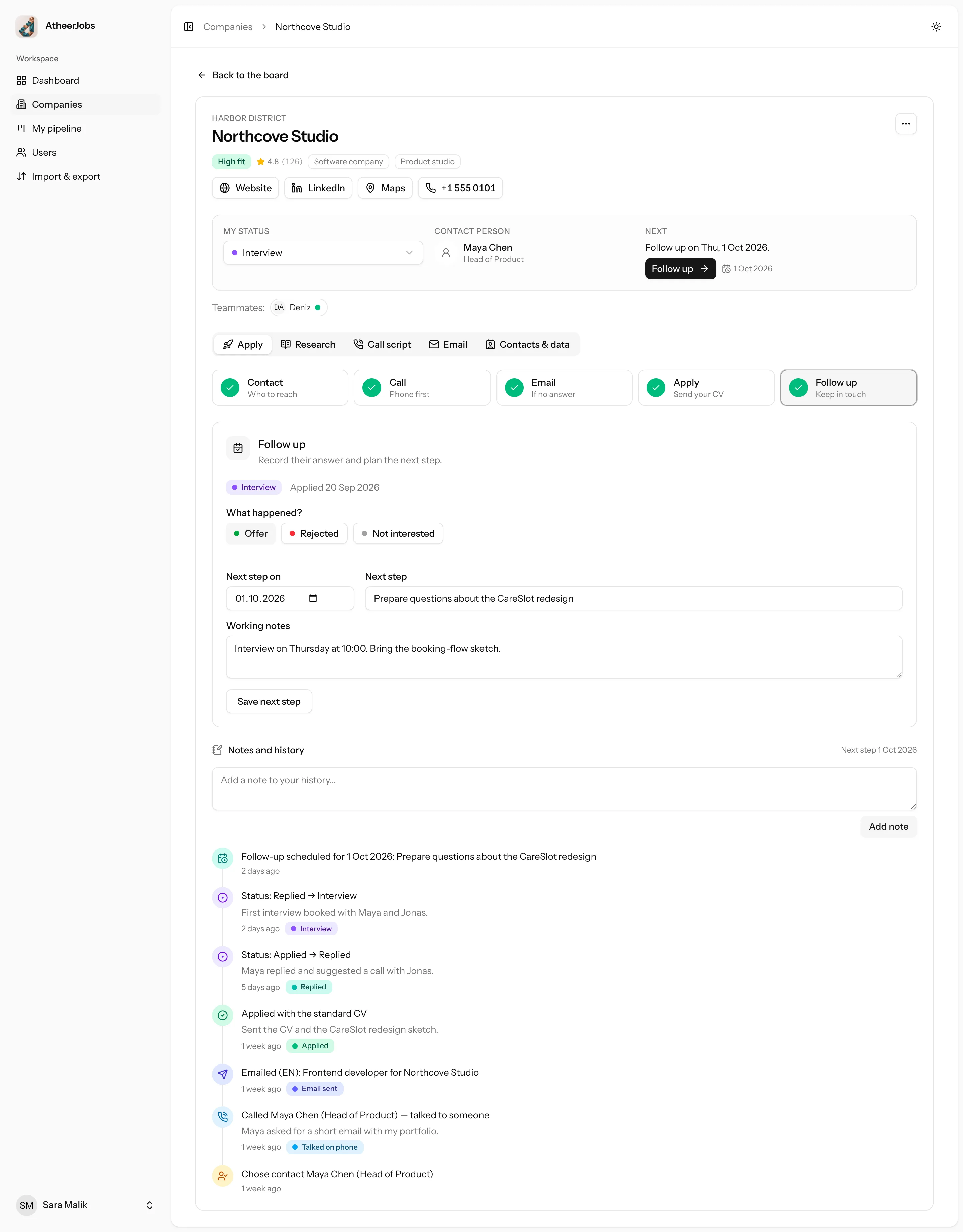Click the follow-up scheduled timeline icon
This screenshot has width=963, height=1232.
click(223, 859)
